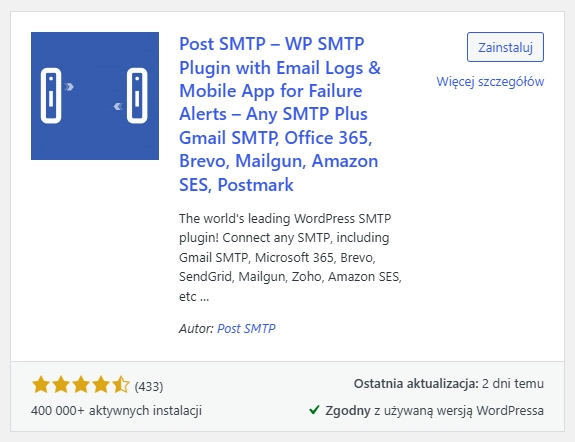Click the Zainstaluj install button
The image size is (575, 442).
(x=505, y=47)
